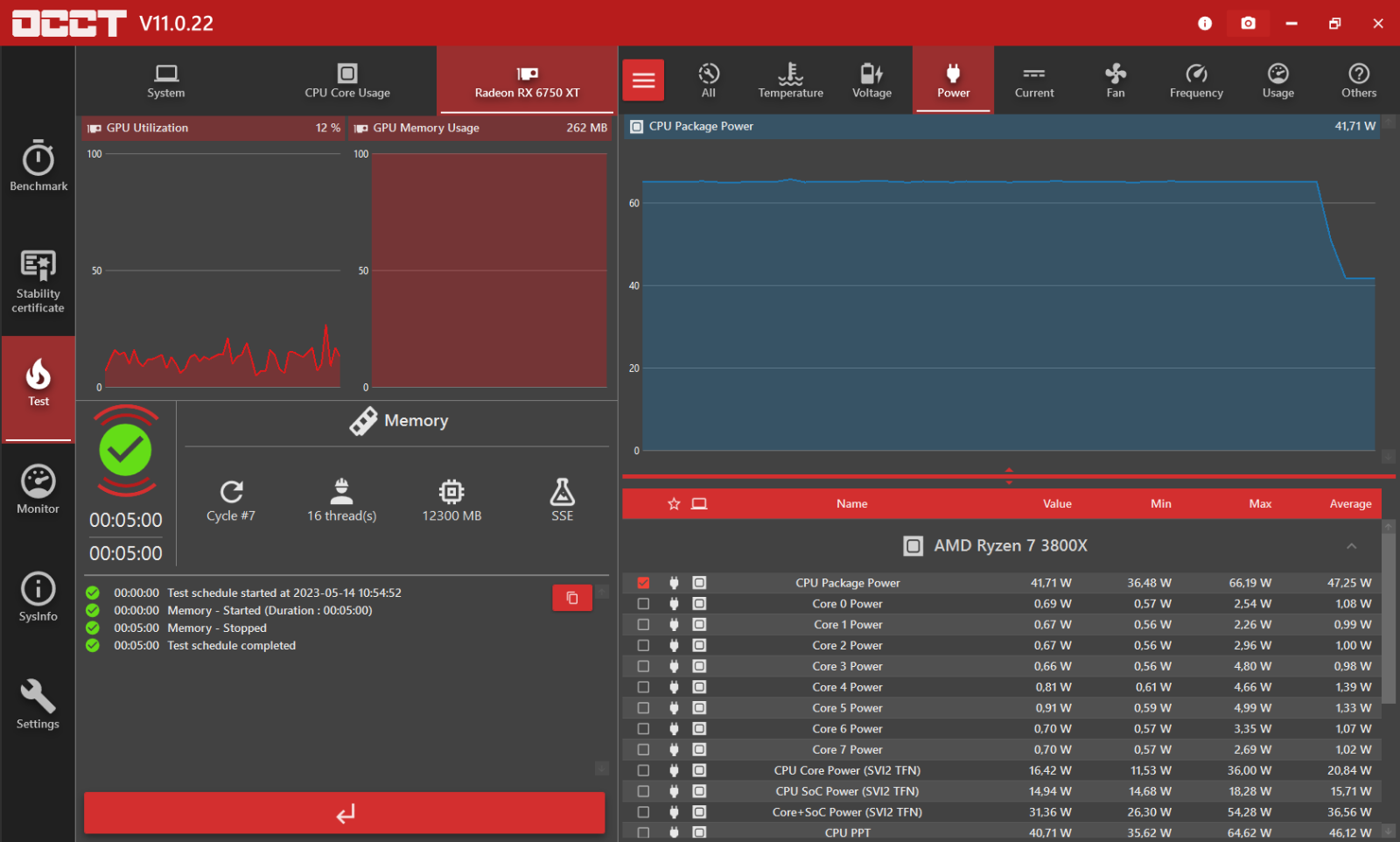Switch to the System tab
The width and height of the screenshot is (1400, 842).
click(x=165, y=81)
